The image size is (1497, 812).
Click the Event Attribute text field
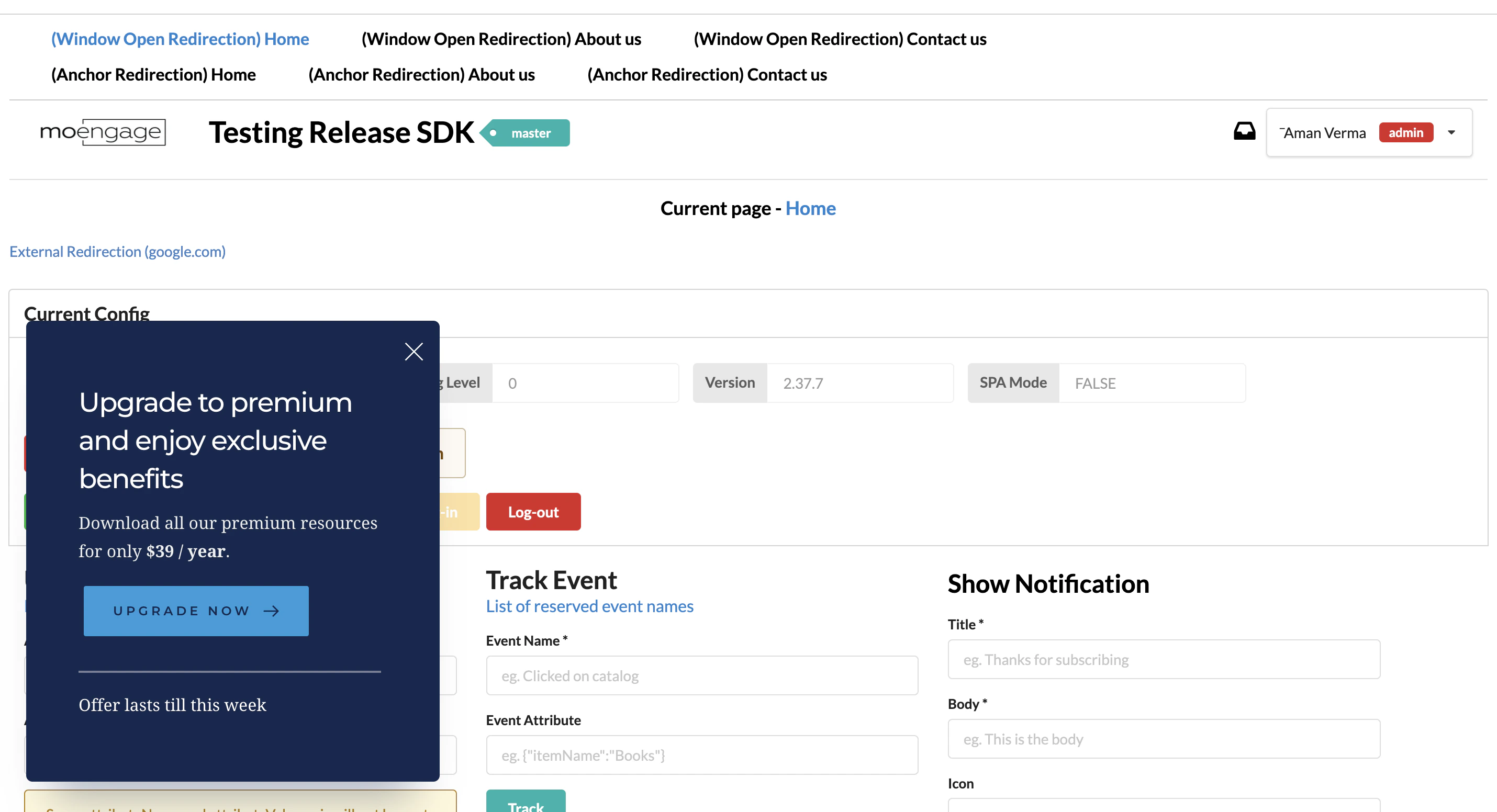[x=701, y=755]
